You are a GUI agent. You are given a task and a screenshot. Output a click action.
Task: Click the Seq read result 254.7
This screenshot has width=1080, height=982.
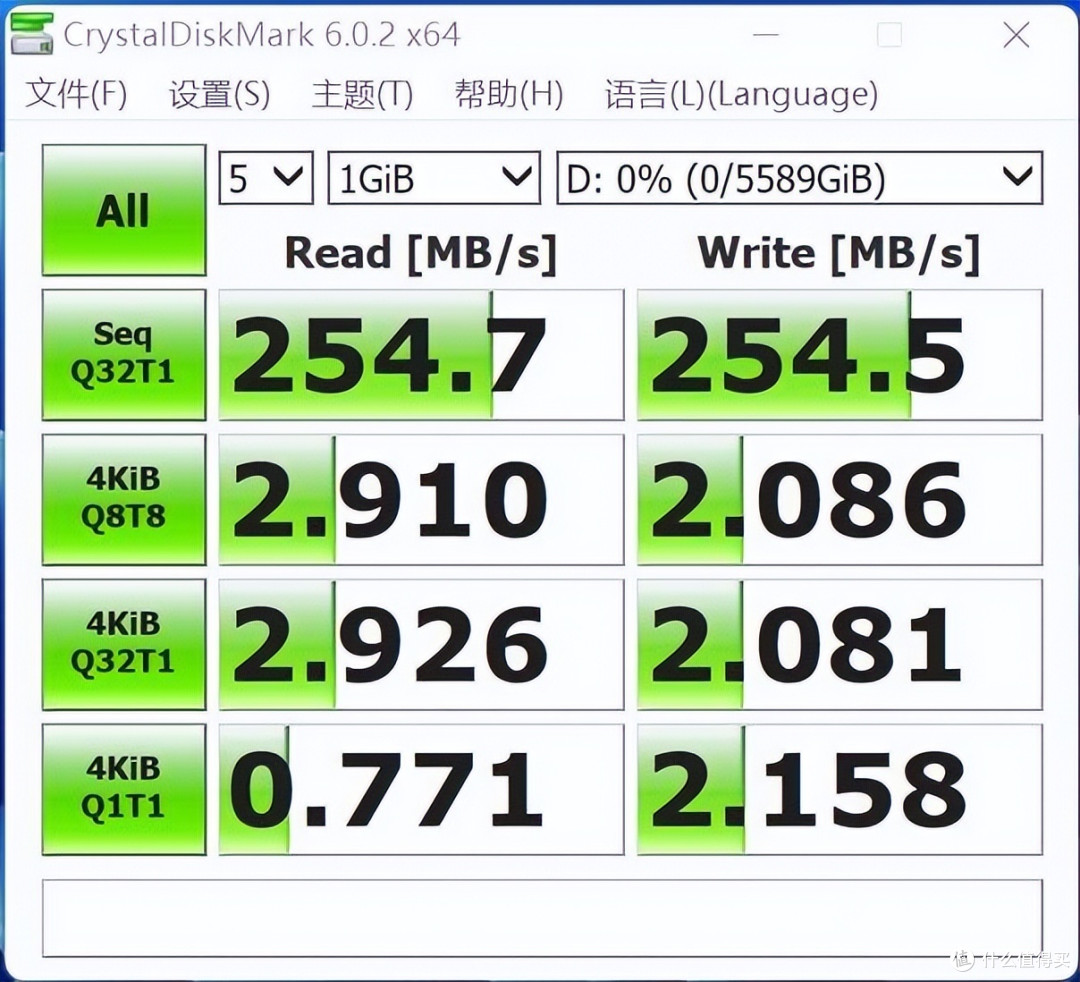(x=422, y=355)
